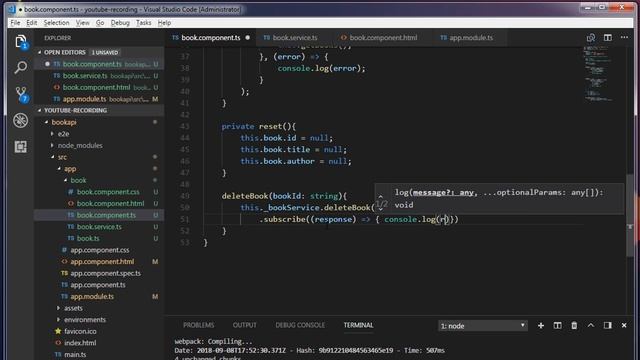Switch to the app.module.ts editor tab
The width and height of the screenshot is (640, 360).
point(469,38)
